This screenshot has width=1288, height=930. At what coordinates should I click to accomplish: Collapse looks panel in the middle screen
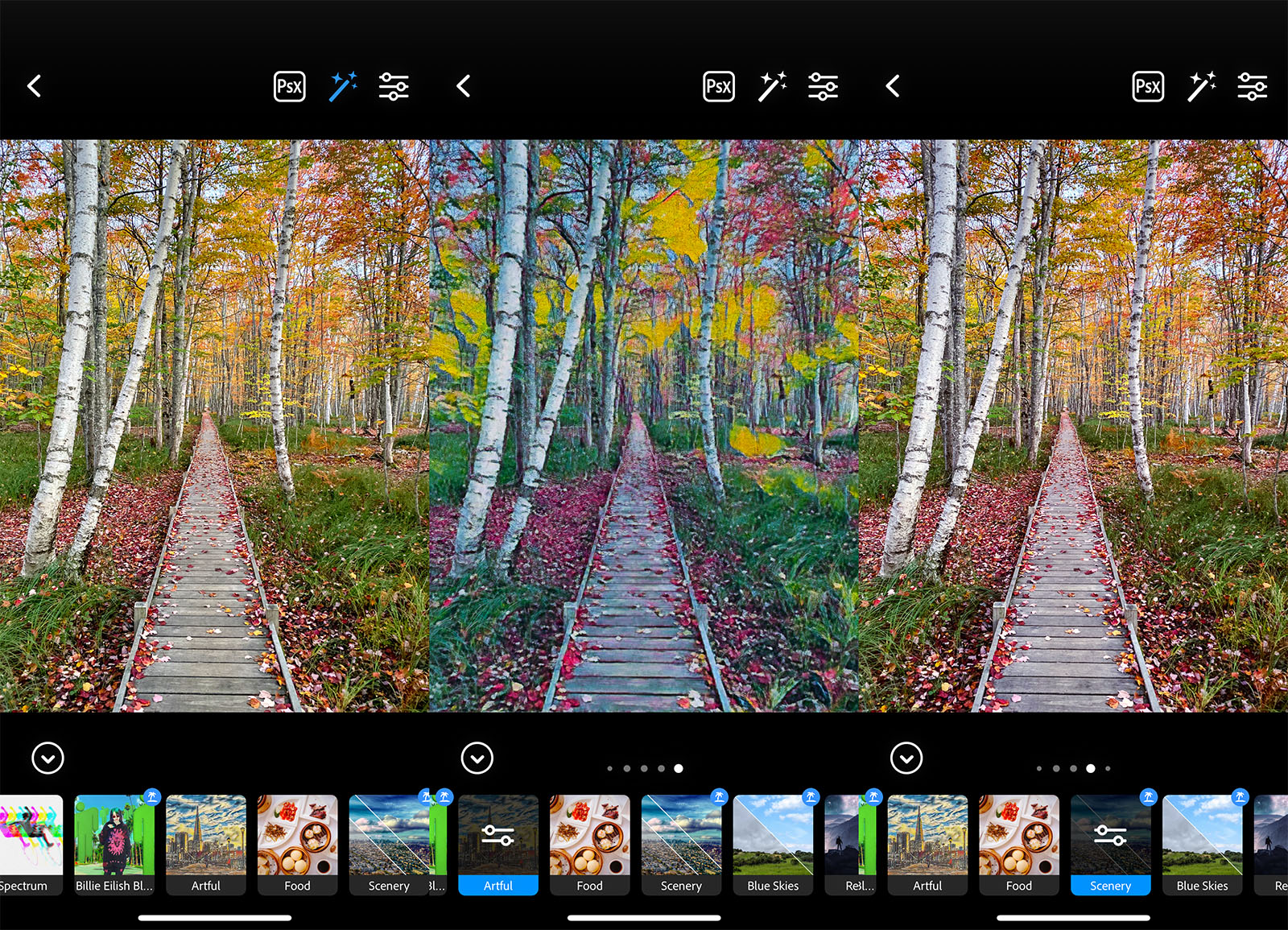pyautogui.click(x=477, y=758)
